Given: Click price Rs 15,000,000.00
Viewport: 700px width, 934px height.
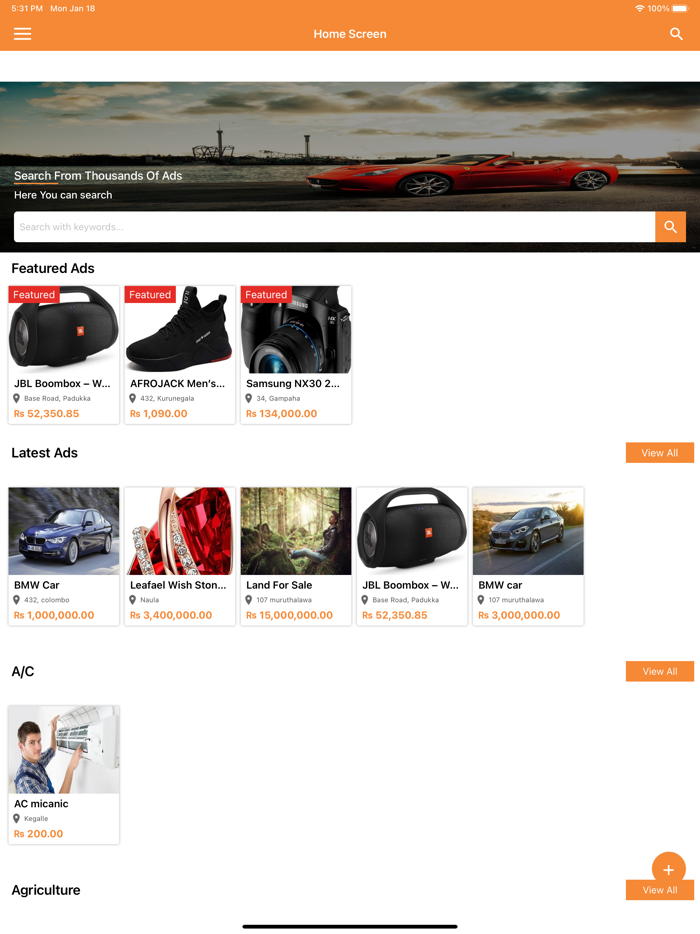Looking at the screenshot, I should point(290,615).
